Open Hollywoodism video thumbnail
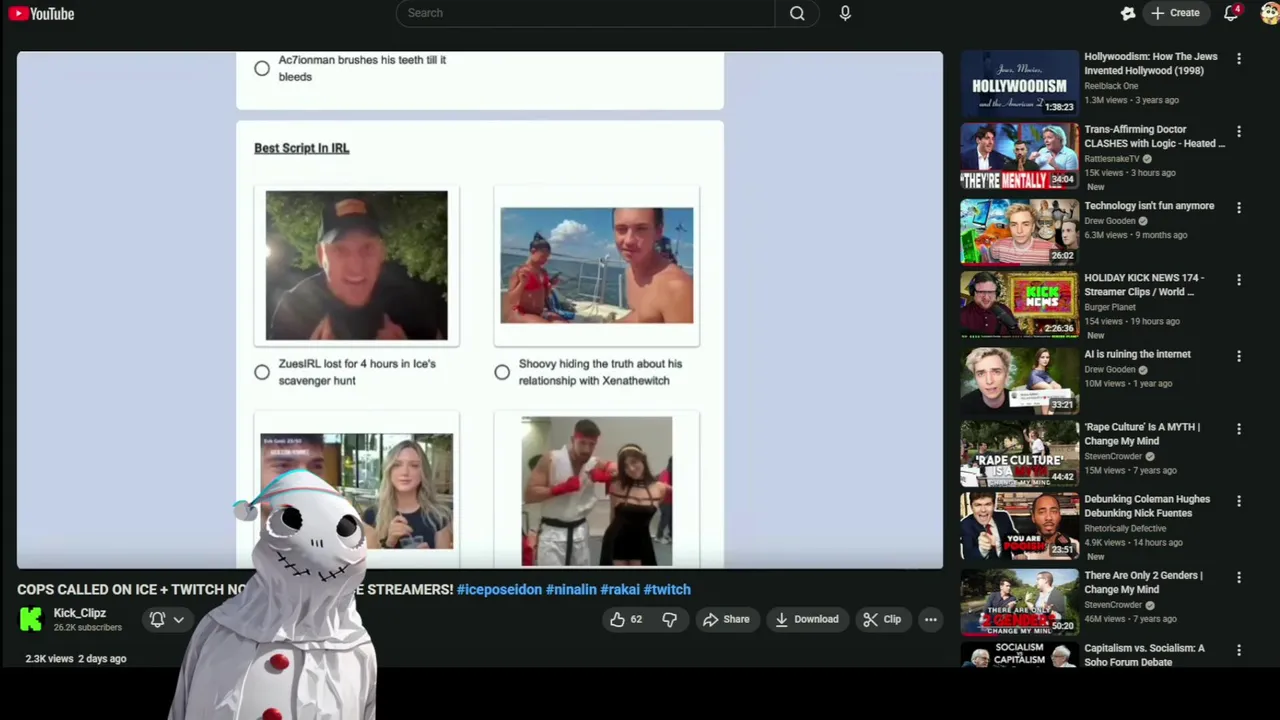This screenshot has width=1280, height=720. [1019, 83]
